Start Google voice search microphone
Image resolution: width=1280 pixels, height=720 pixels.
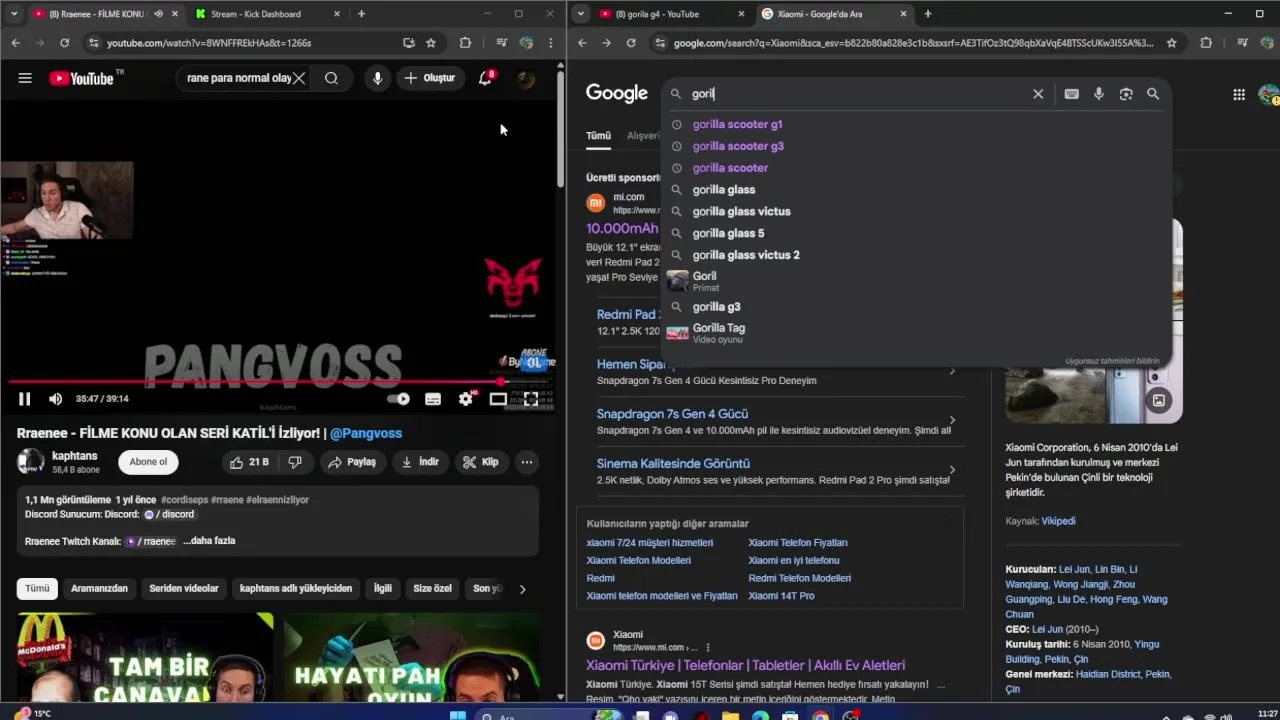click(1098, 94)
